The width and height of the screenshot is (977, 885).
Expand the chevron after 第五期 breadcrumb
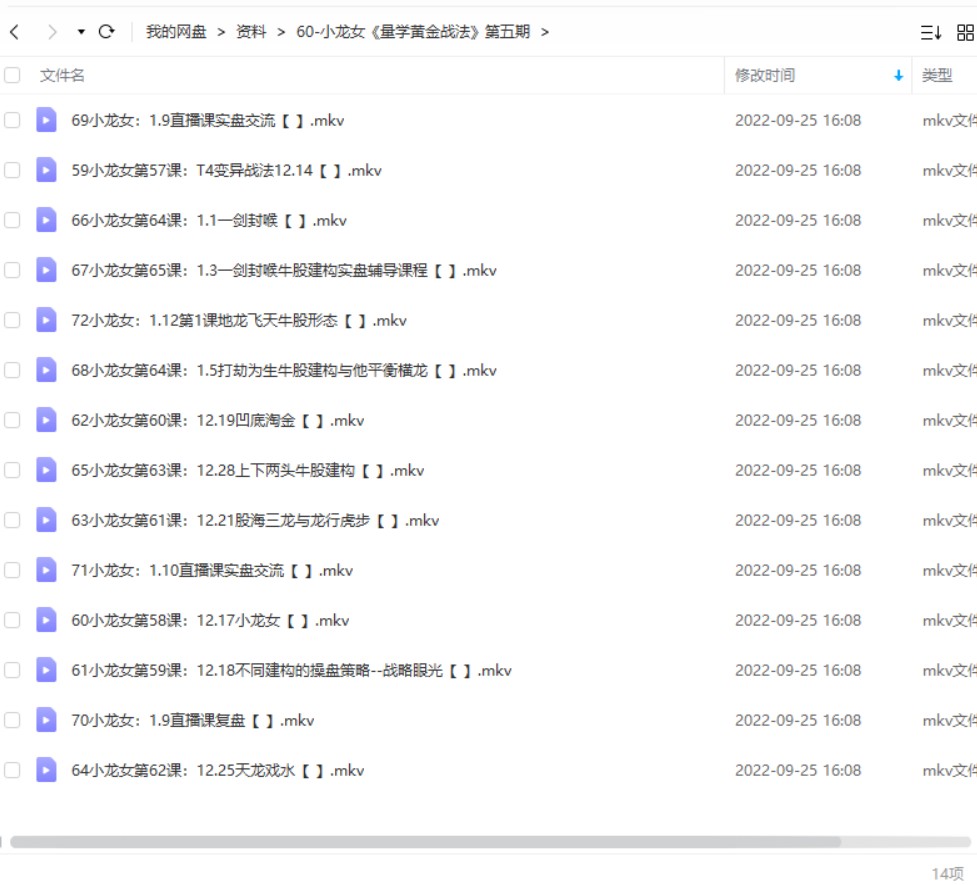(545, 32)
